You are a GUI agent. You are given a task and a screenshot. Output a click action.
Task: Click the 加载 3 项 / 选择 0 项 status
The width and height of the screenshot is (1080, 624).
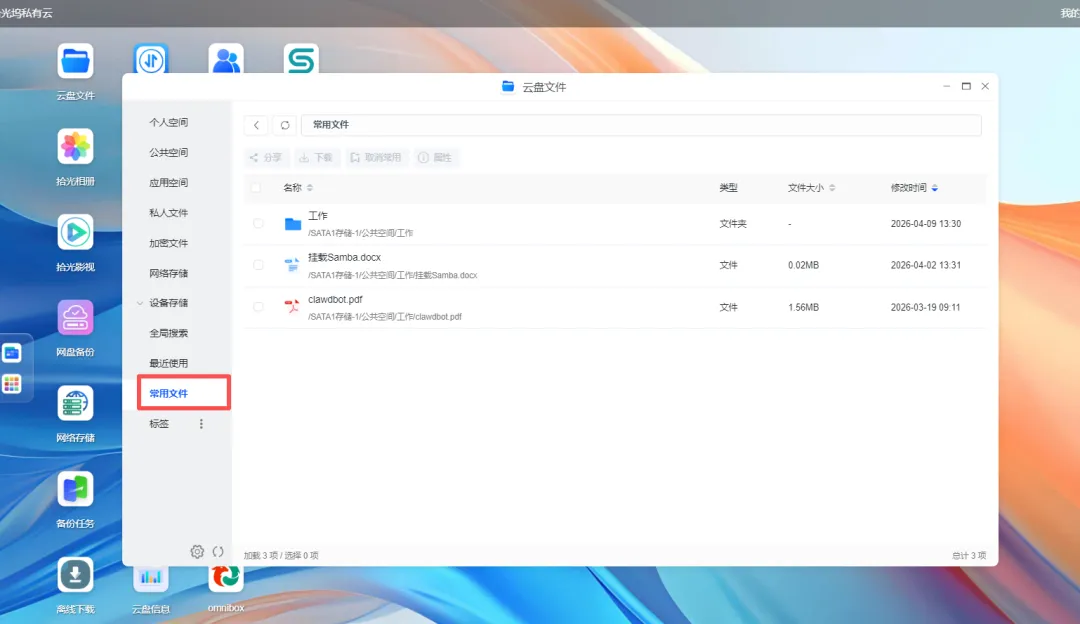[x=281, y=555]
